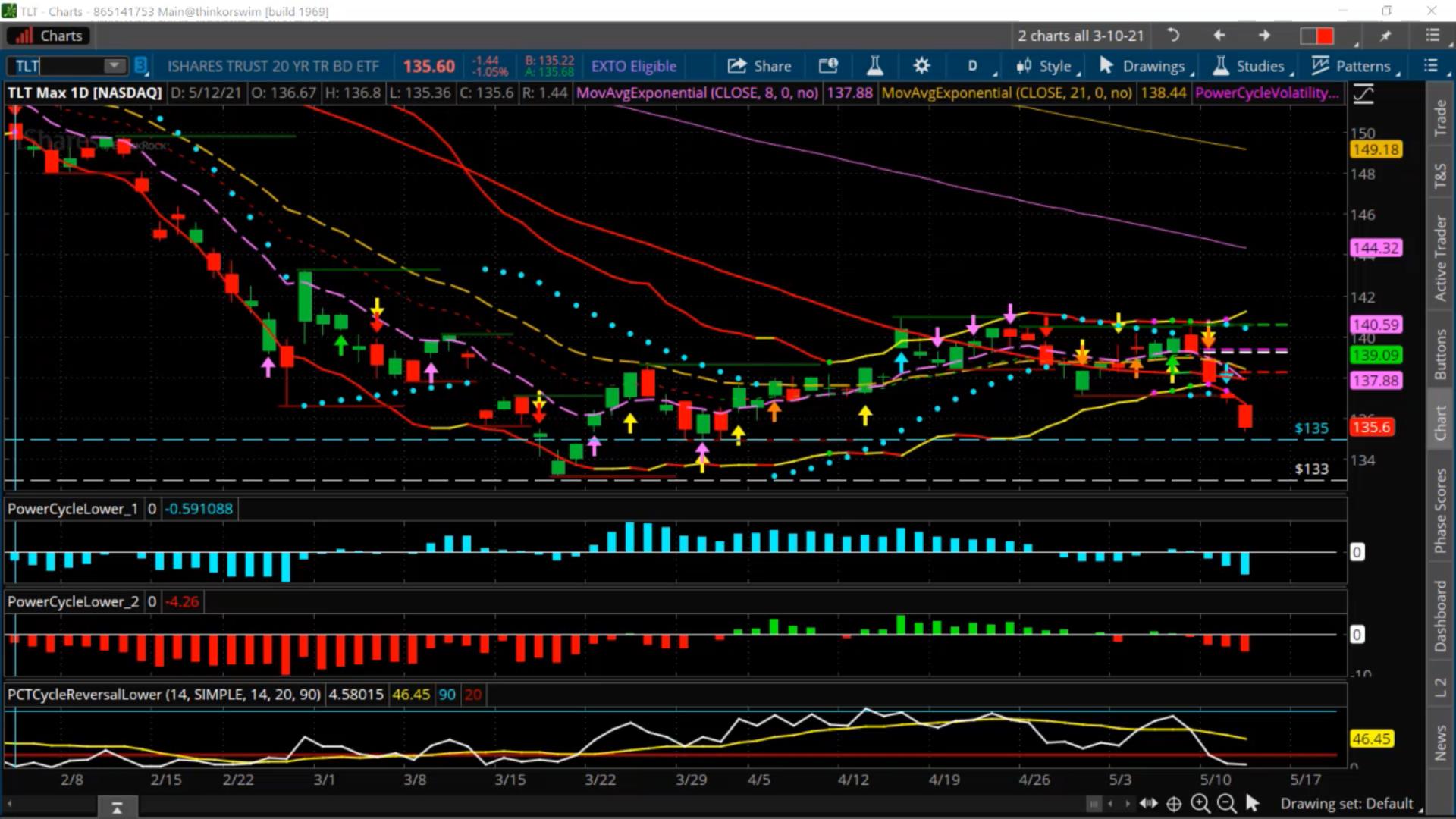Open the Active Trader sidebar tab

click(1440, 258)
